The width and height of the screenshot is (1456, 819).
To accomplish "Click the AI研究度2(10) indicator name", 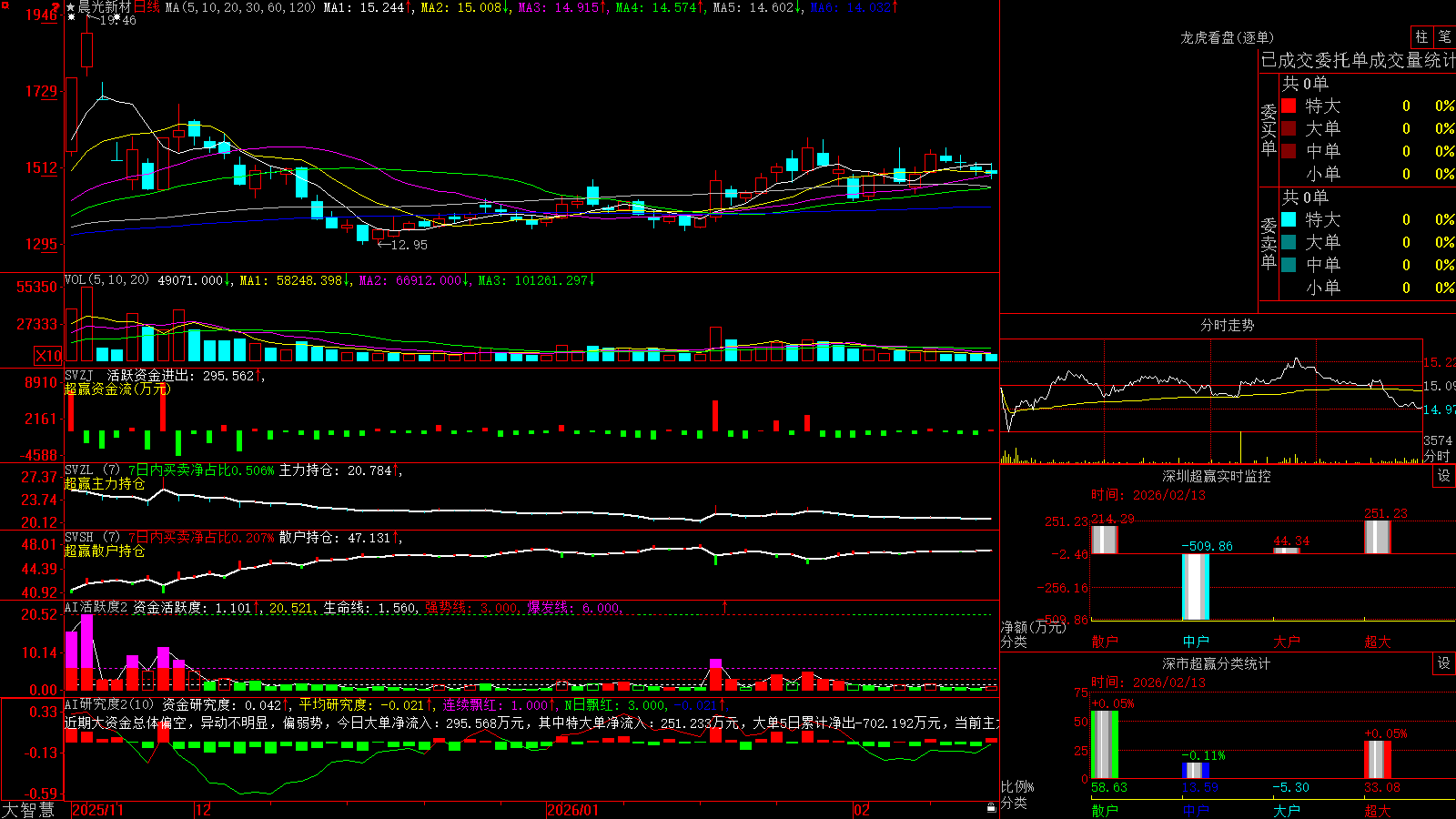I will [x=109, y=704].
